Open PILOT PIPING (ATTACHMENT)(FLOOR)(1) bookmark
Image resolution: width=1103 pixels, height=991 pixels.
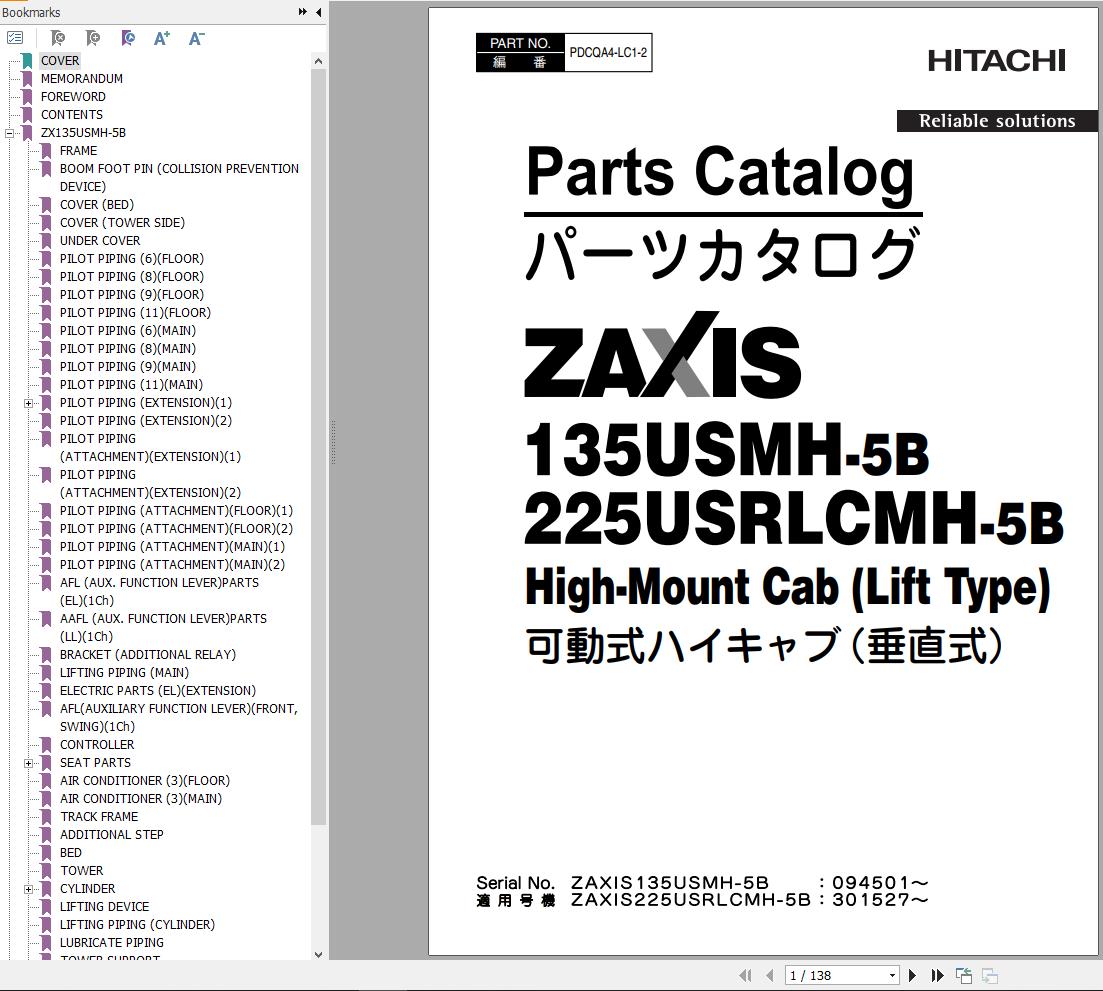(177, 511)
